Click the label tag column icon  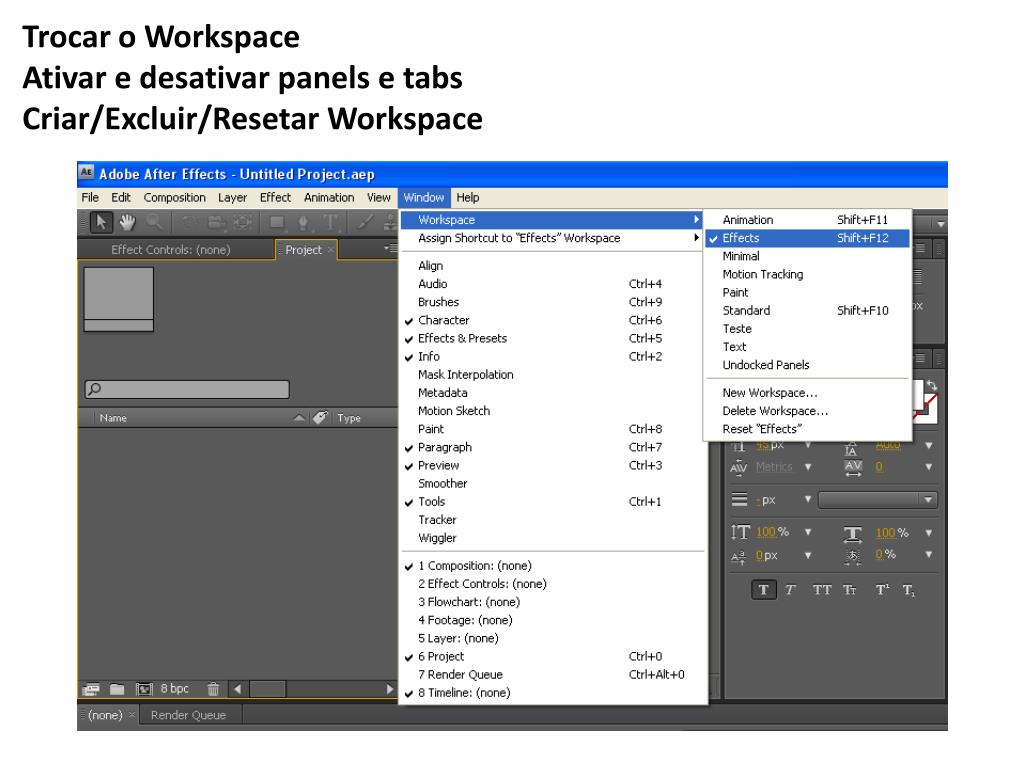[320, 417]
